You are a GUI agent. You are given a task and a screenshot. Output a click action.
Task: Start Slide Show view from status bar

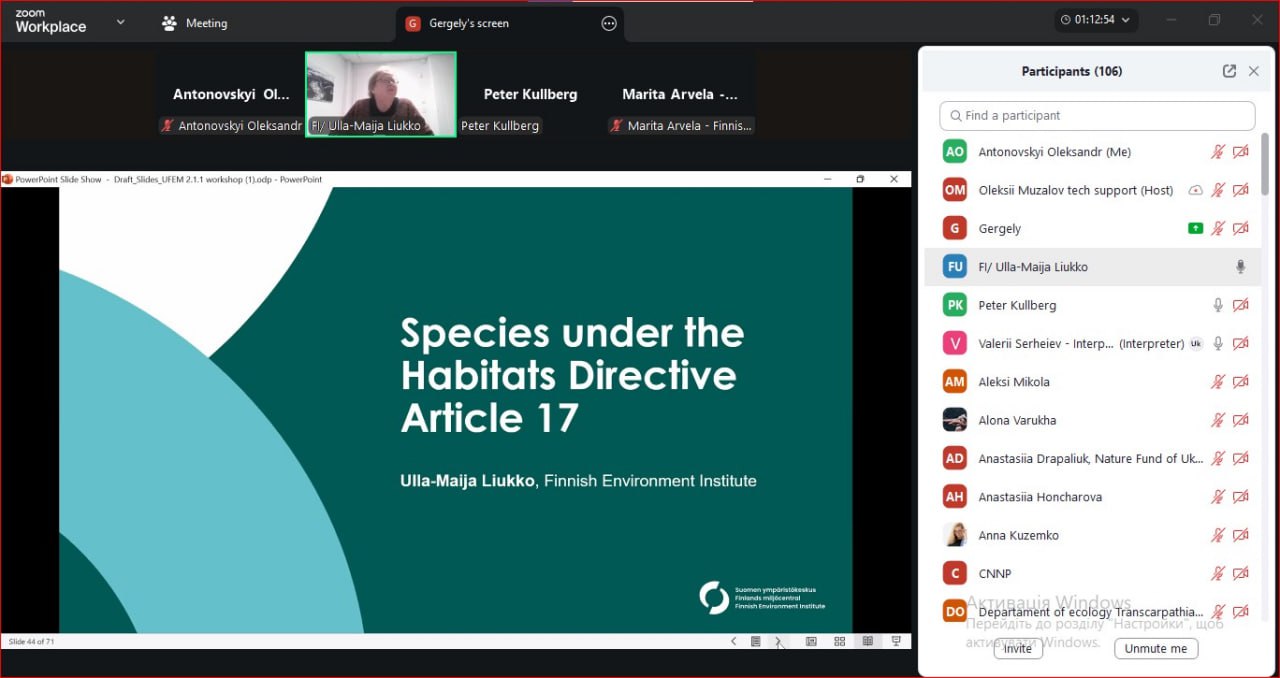tap(896, 641)
